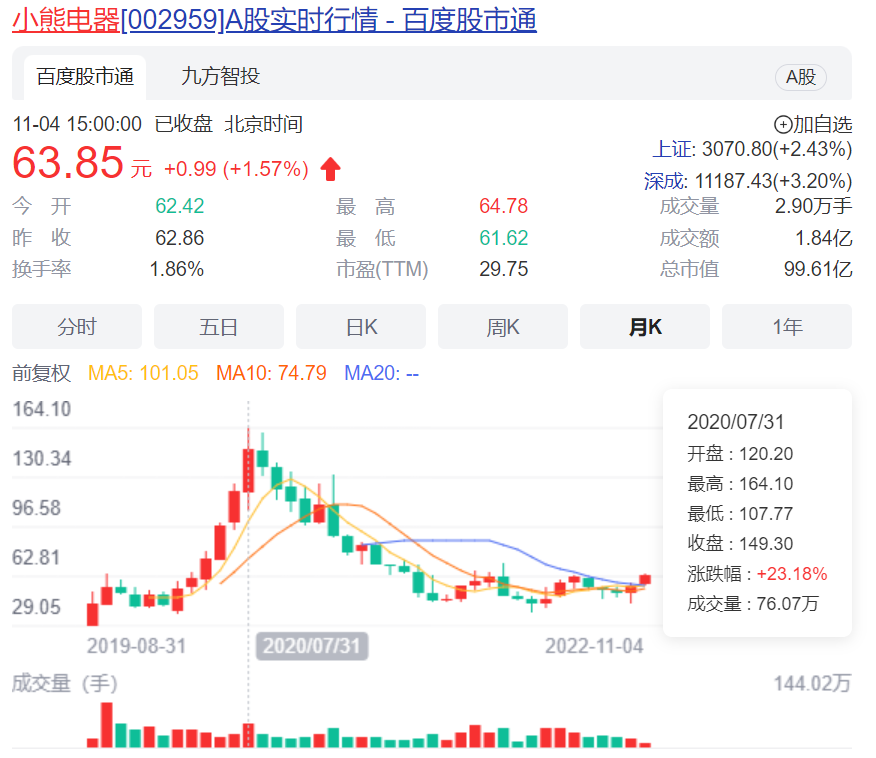
Task: Click the market cap value 99.61亿
Action: click(818, 269)
